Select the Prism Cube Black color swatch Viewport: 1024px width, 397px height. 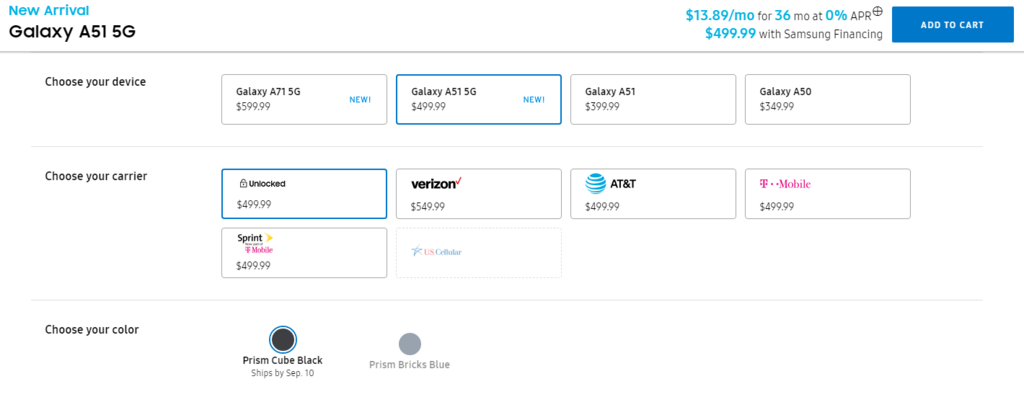[x=283, y=340]
